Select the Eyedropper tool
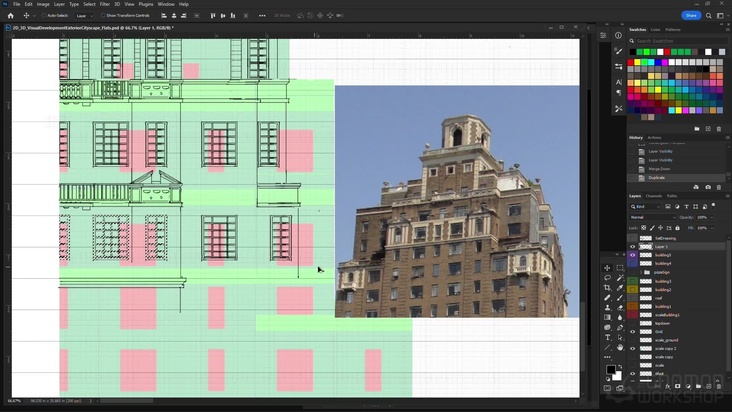The image size is (732, 412). tap(620, 288)
